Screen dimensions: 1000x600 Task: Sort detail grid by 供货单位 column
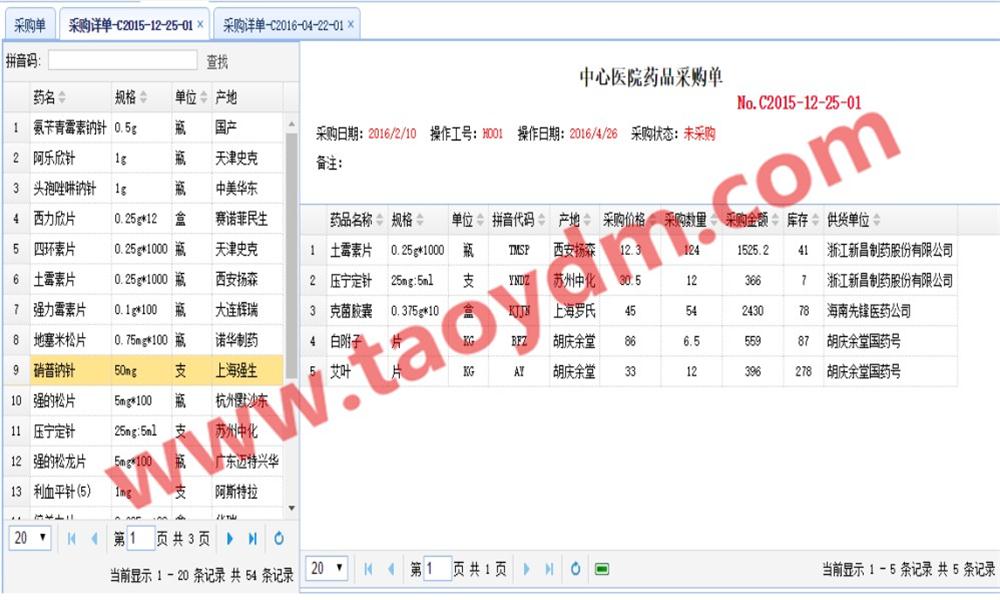click(x=848, y=220)
